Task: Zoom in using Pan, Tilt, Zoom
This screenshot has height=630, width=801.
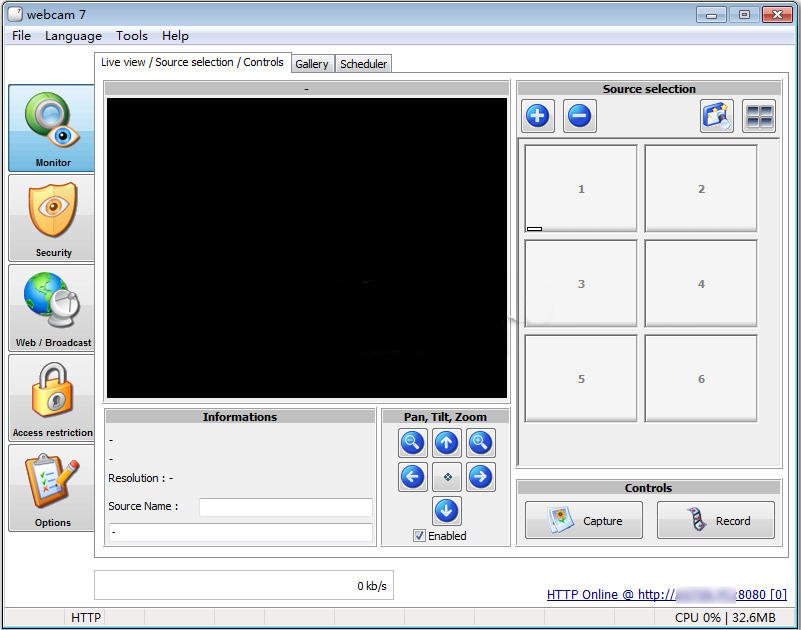Action: [x=480, y=442]
